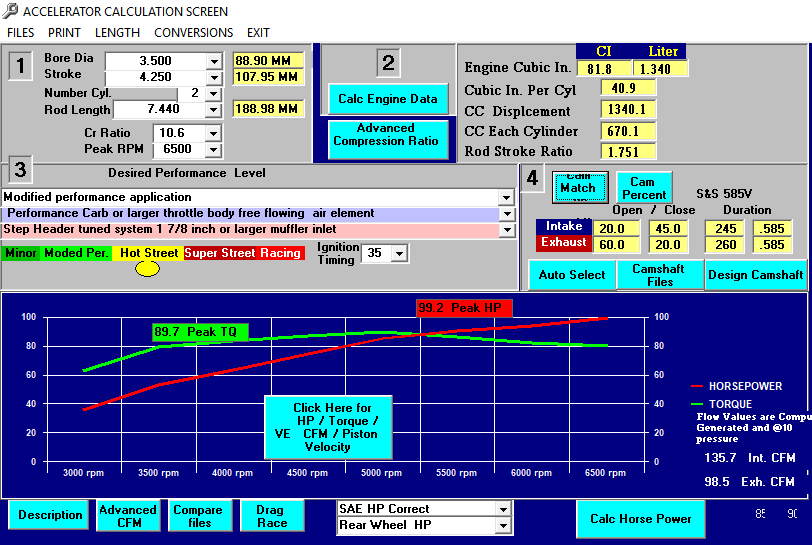Open the Peak RPM dropdown

point(214,151)
